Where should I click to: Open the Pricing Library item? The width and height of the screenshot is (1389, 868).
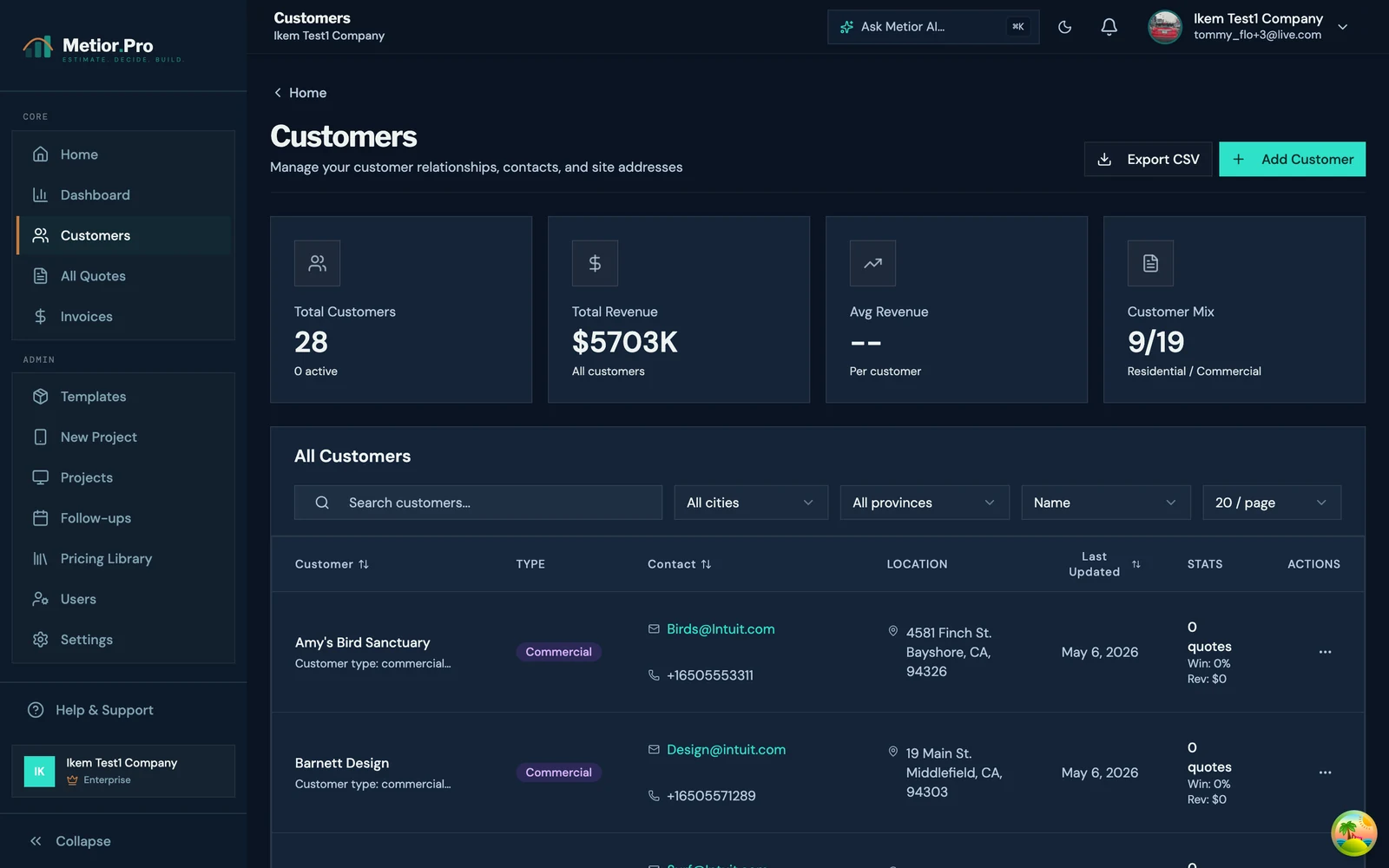coord(124,559)
